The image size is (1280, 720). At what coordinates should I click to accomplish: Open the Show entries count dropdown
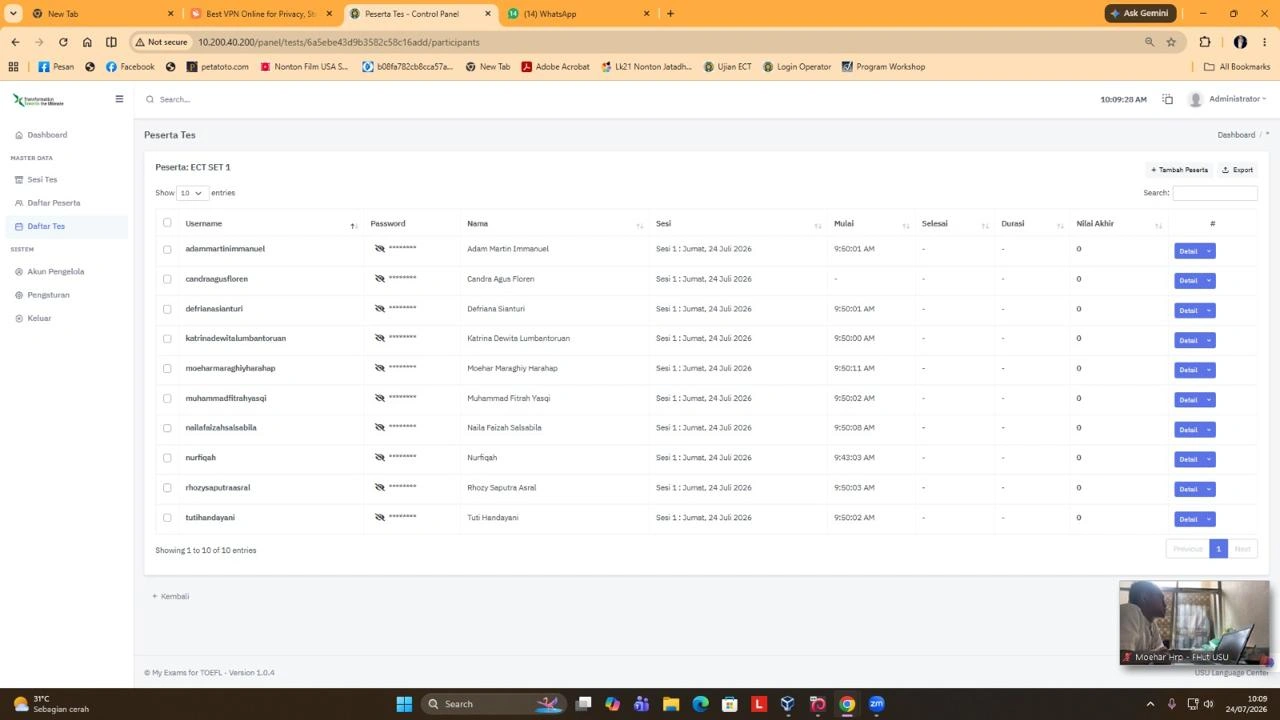tap(191, 193)
